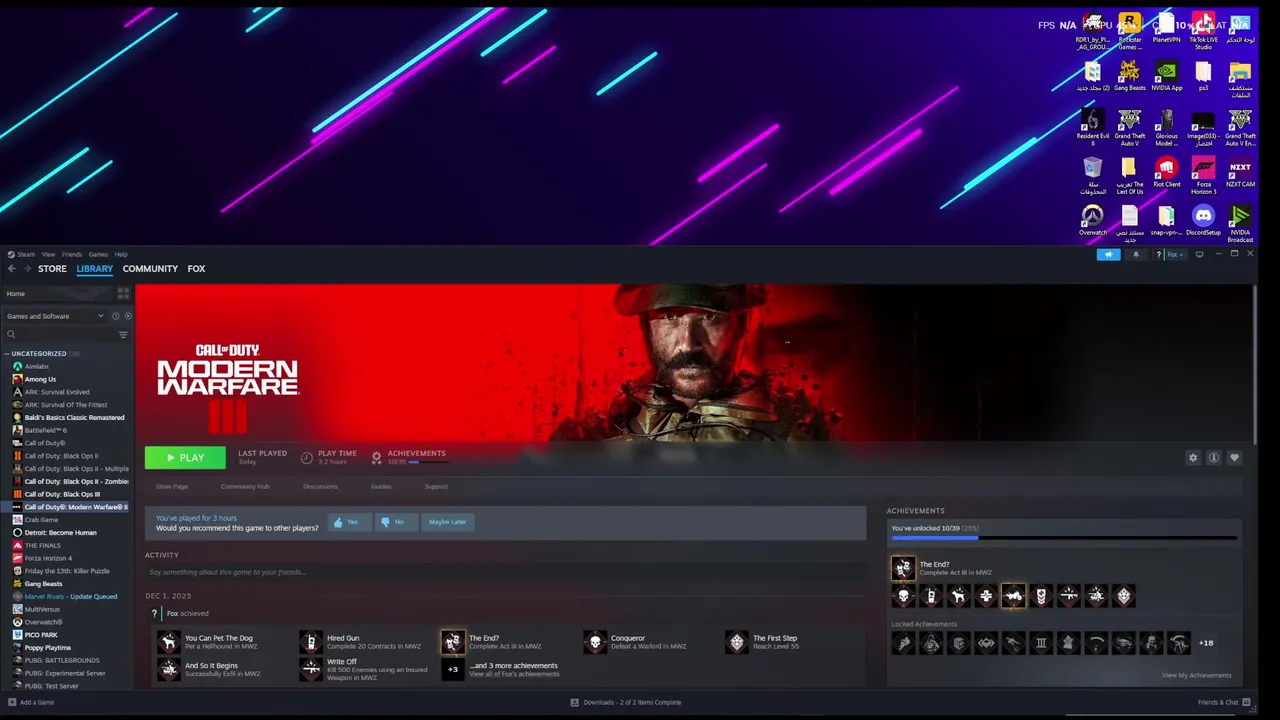Open the FOX profile tab
This screenshot has height=720, width=1280.
[196, 269]
